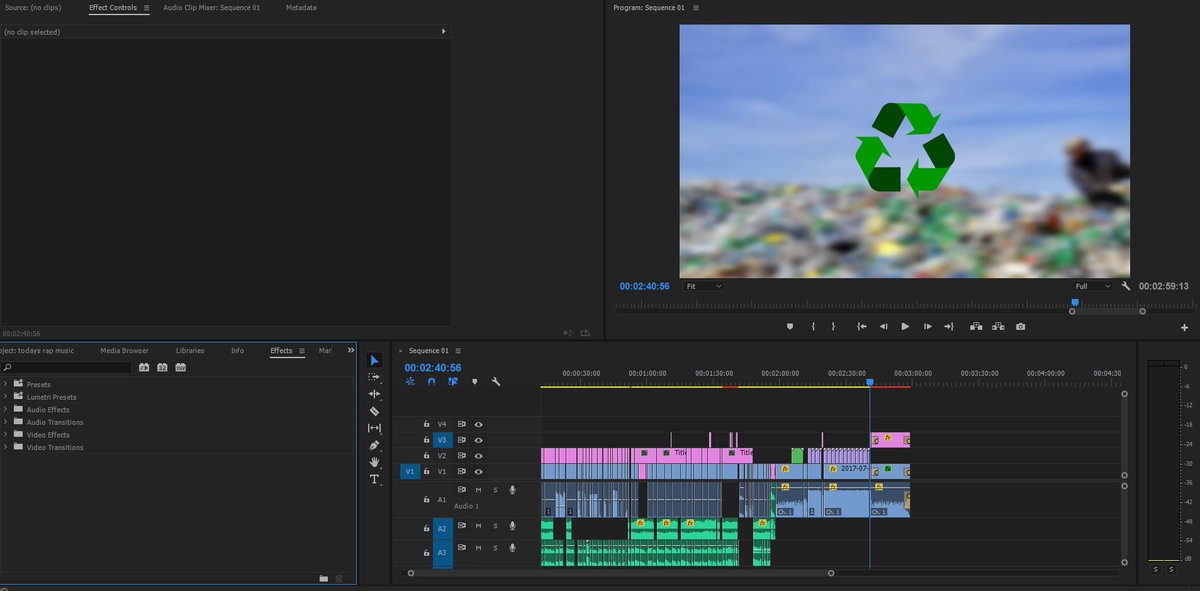Open timeline display settings wrench
The width and height of the screenshot is (1200, 591).
[x=495, y=381]
